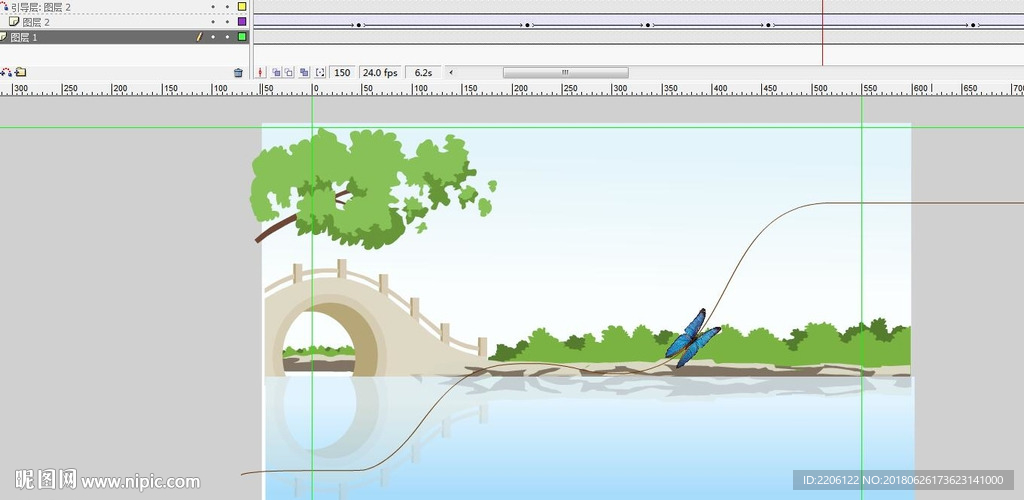Click the timeline scroll left arrow
This screenshot has width=1024, height=500.
(x=450, y=72)
